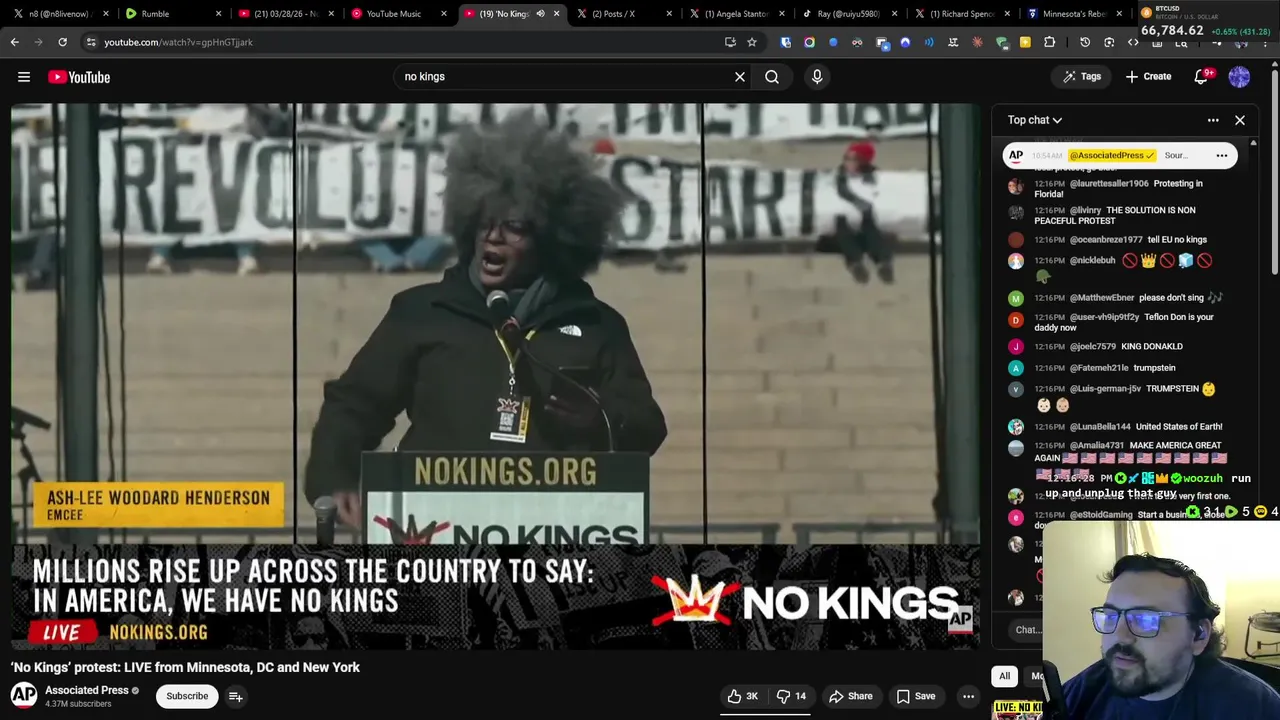Viewport: 1280px width, 720px height.
Task: Click the browser forward arrow
Action: click(38, 42)
